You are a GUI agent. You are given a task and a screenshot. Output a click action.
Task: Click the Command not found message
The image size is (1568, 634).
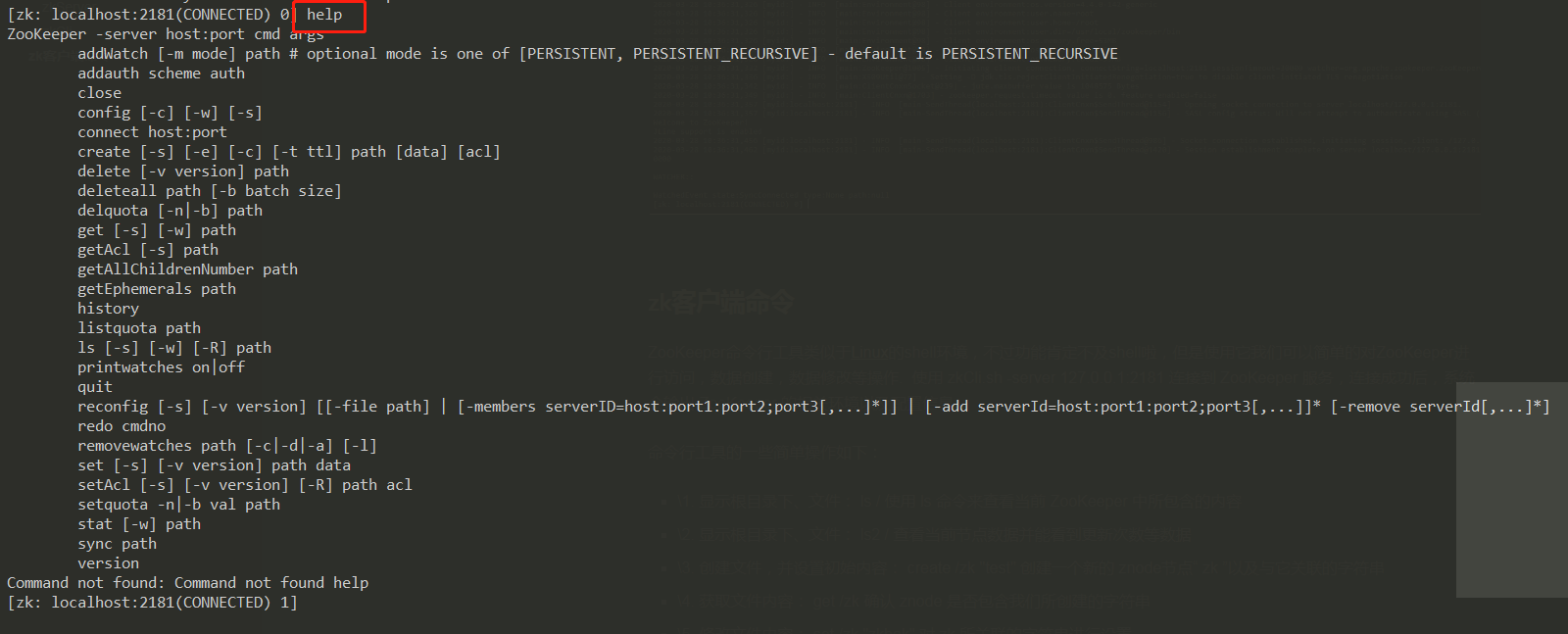point(187,583)
